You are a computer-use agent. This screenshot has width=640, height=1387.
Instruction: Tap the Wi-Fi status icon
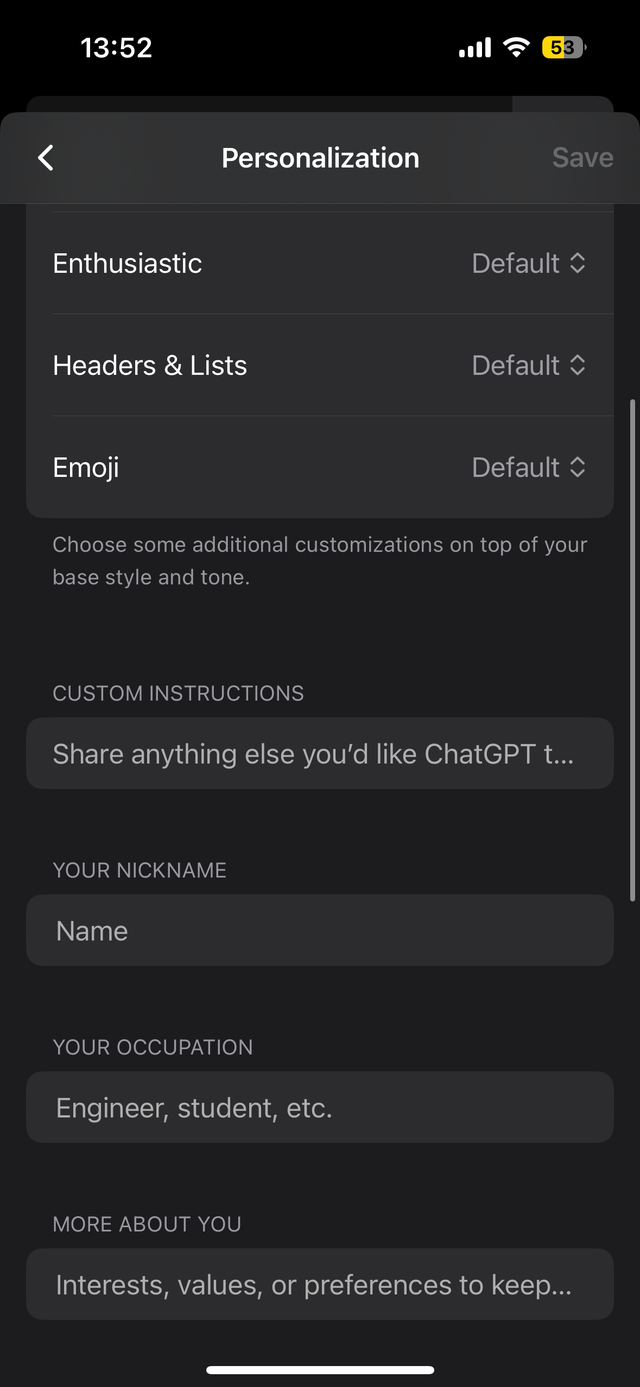(x=516, y=47)
